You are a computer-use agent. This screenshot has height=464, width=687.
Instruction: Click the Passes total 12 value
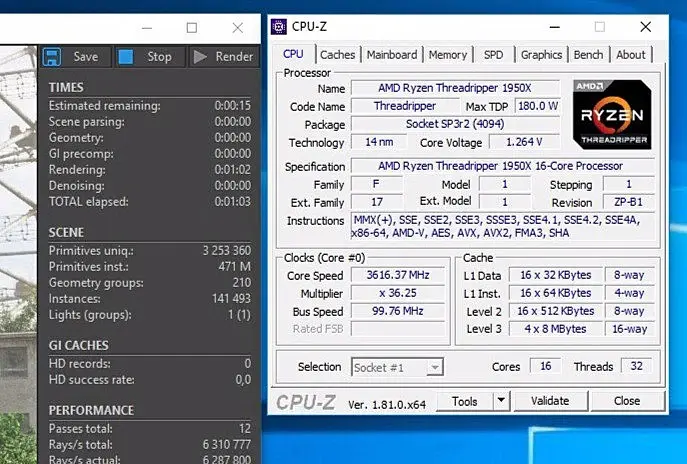click(x=245, y=429)
